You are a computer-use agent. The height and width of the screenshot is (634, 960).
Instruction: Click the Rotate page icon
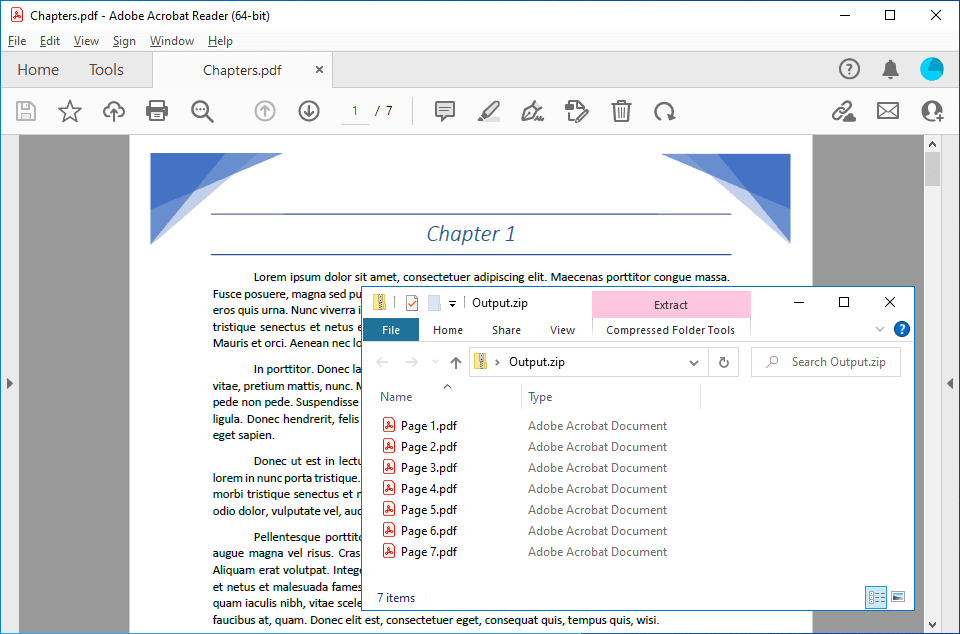click(x=664, y=111)
